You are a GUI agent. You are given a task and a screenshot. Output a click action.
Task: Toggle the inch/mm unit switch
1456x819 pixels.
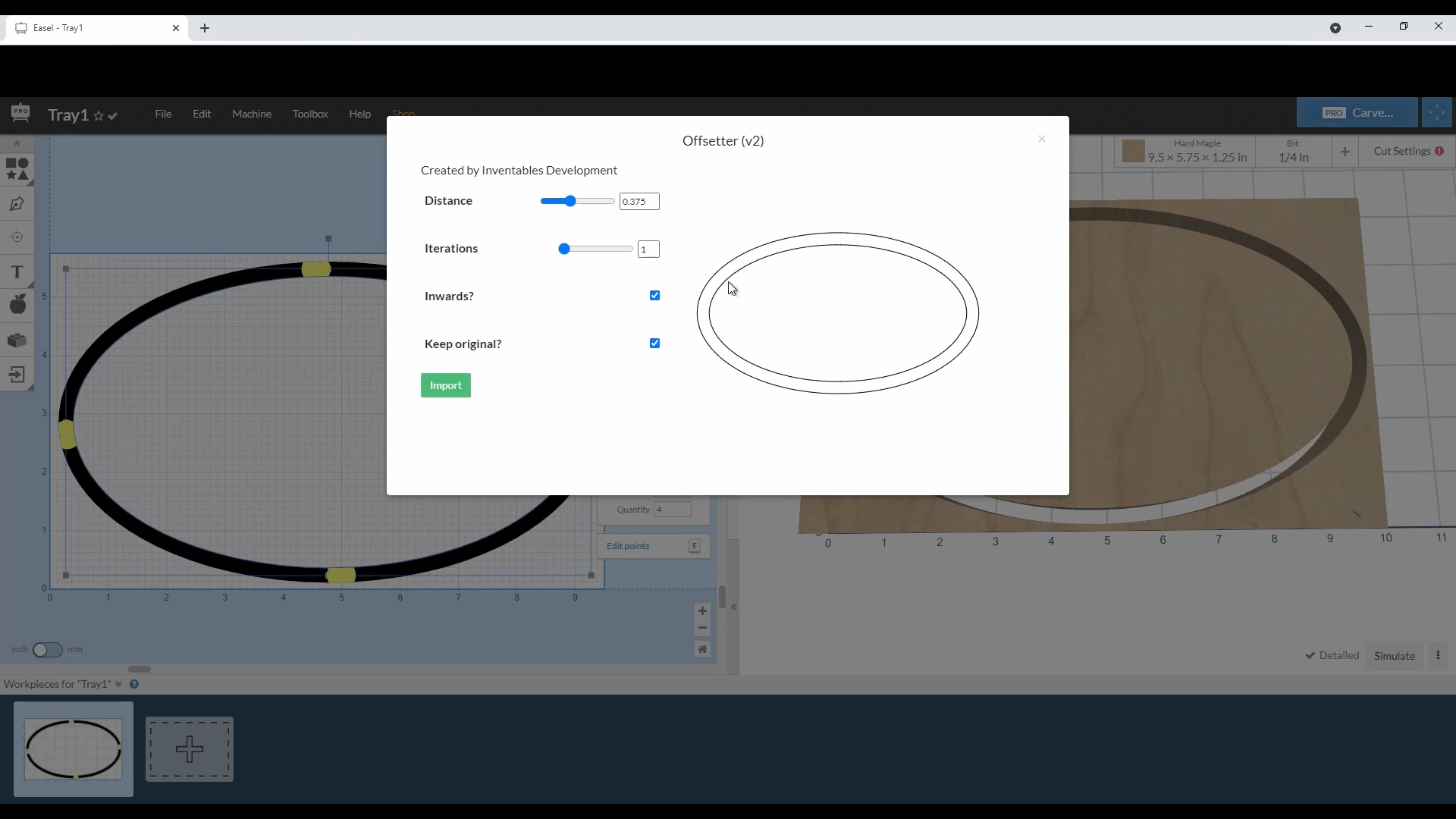(47, 650)
